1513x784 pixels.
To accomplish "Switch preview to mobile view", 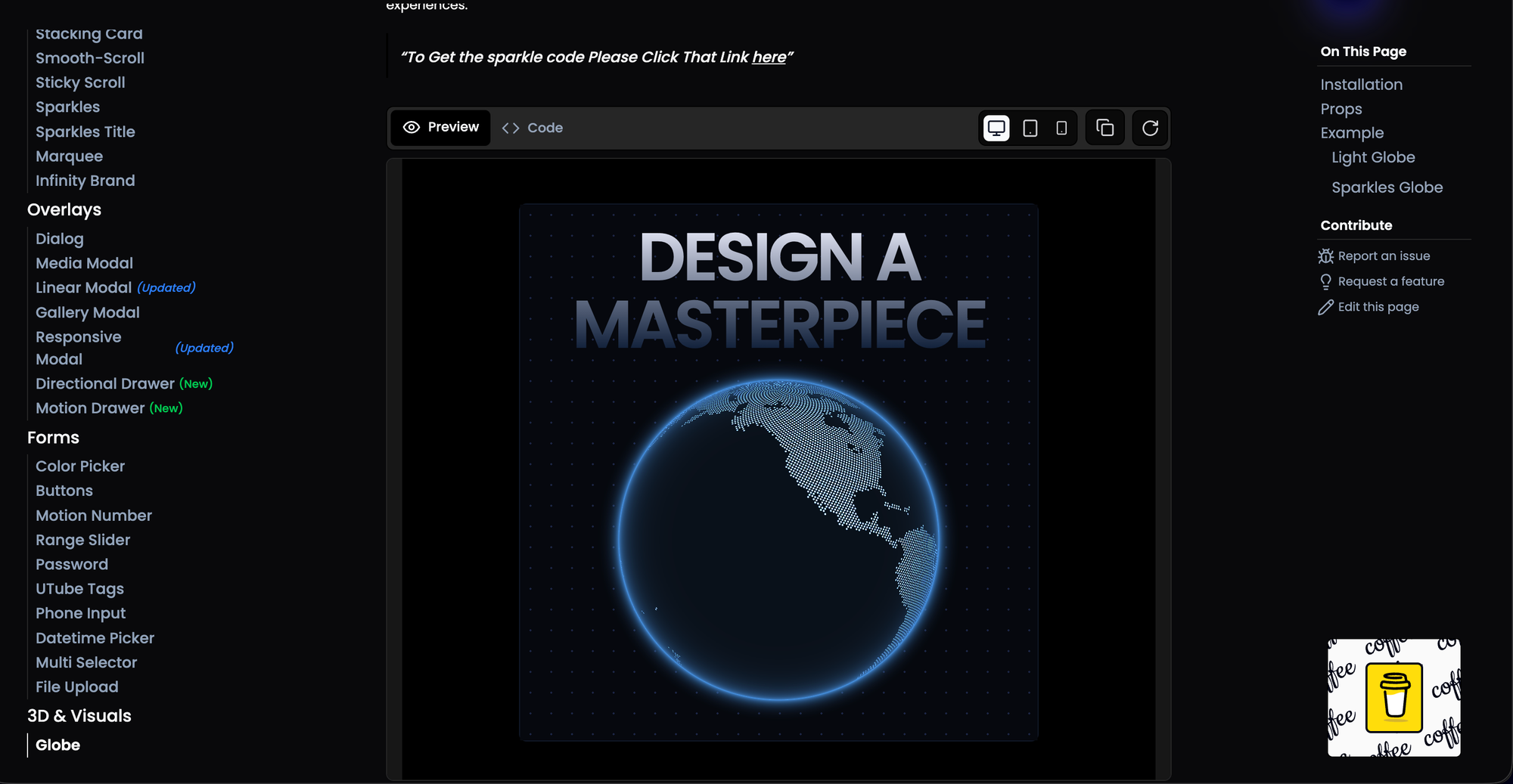I will pos(1061,128).
